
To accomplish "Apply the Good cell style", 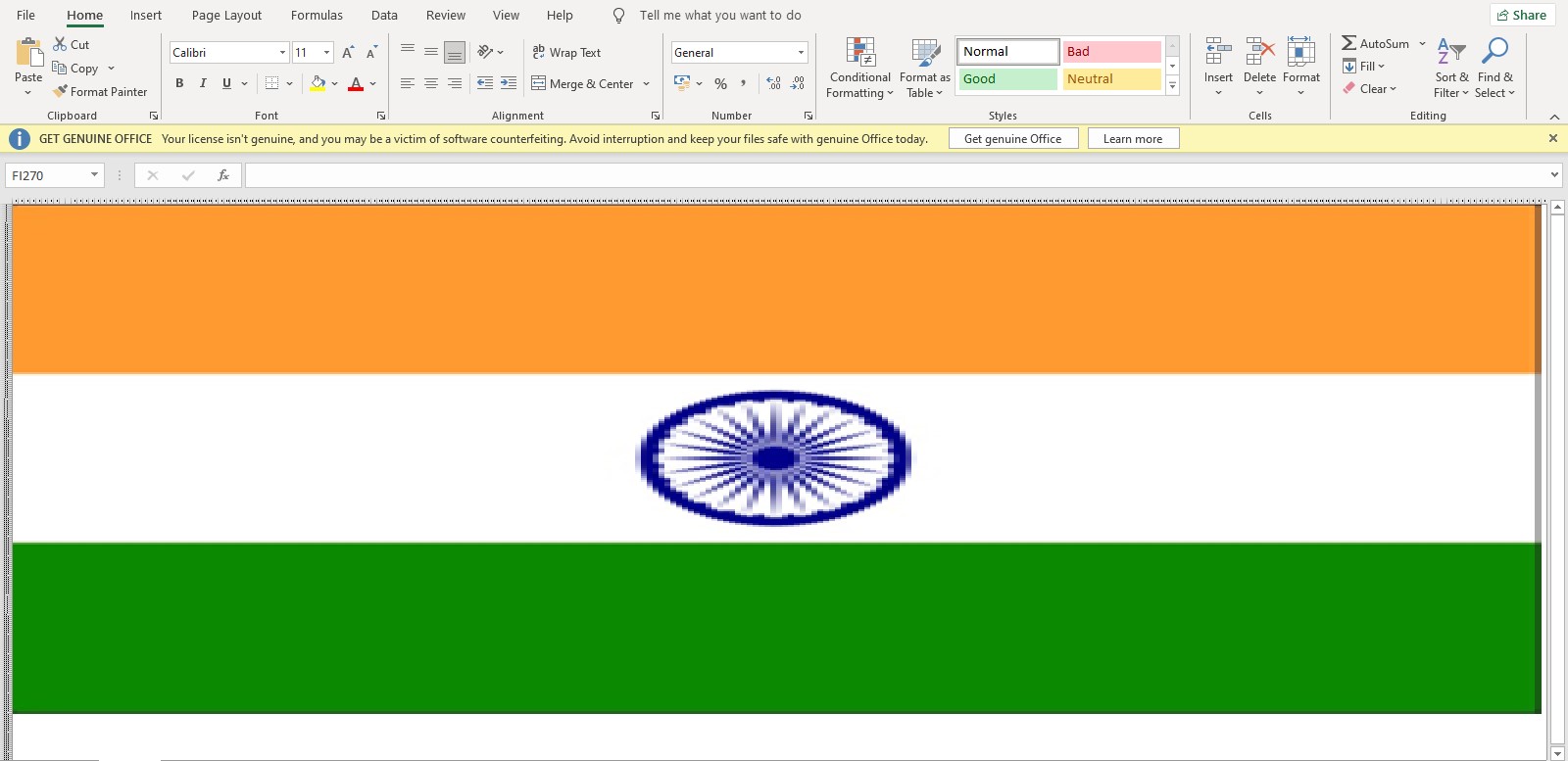I will click(x=1008, y=78).
